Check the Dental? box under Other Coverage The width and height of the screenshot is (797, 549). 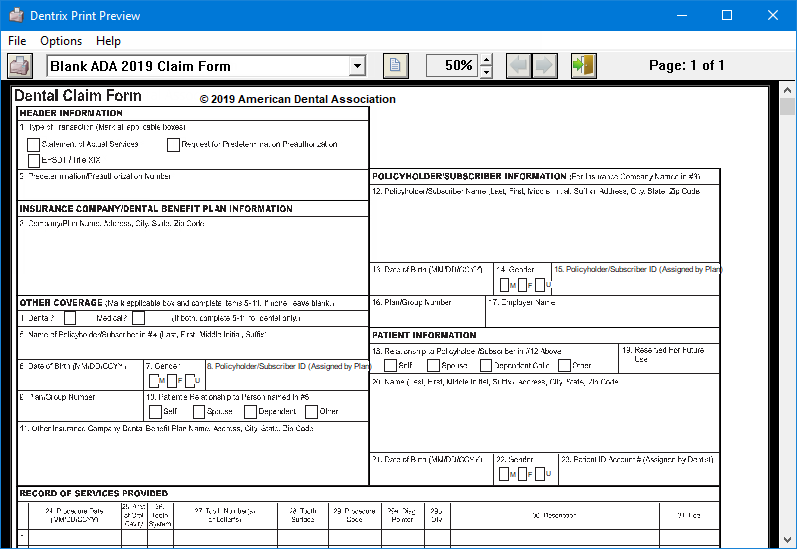[x=70, y=318]
